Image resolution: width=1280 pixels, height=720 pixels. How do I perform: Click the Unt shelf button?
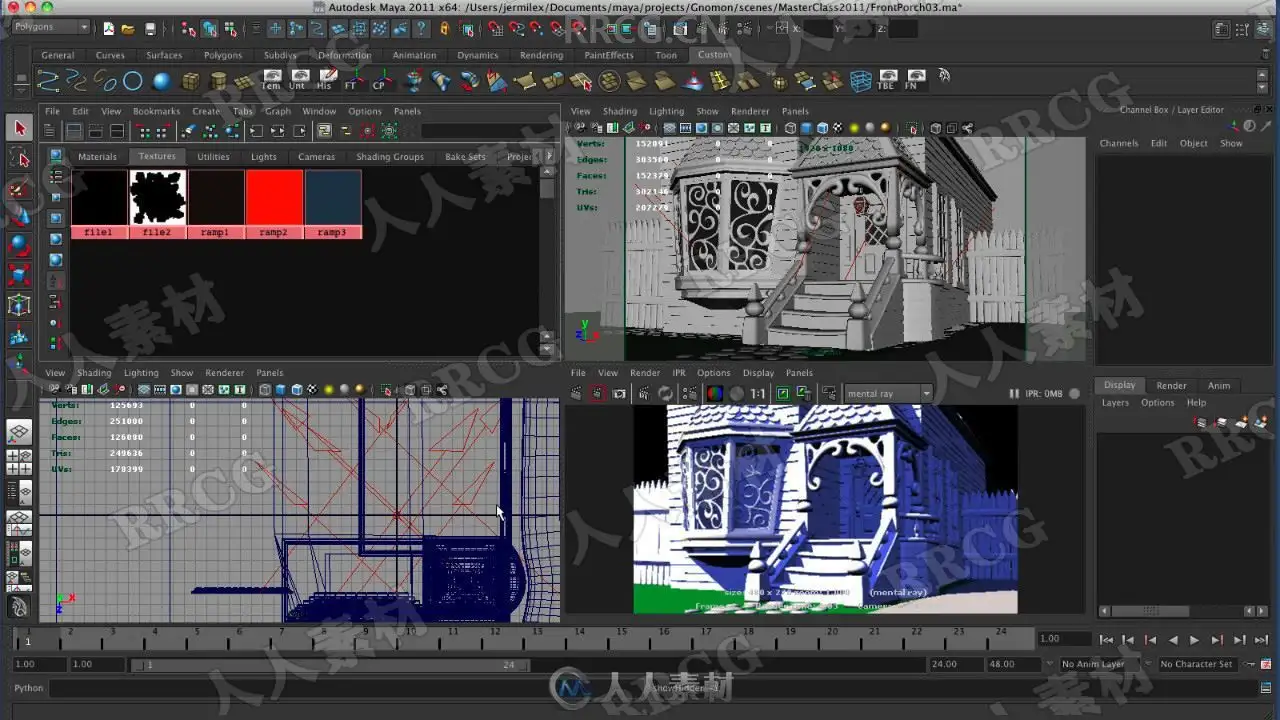[x=298, y=81]
